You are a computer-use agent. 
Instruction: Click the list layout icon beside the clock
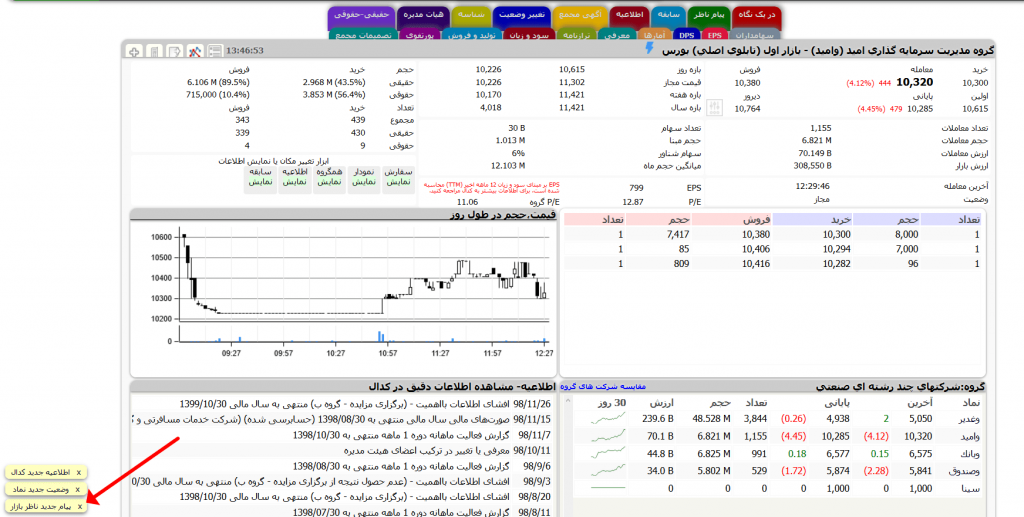[215, 51]
